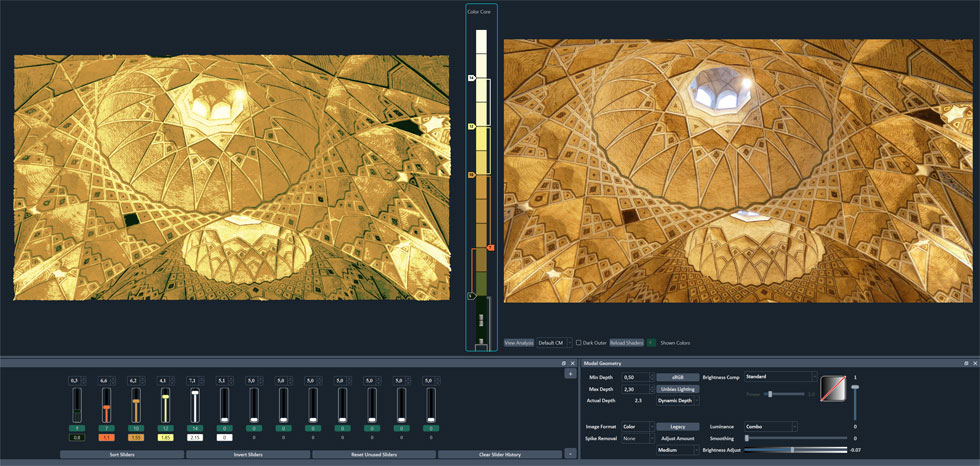Click the brightness curve gradient icon
This screenshot has width=980, height=466.
(832, 387)
